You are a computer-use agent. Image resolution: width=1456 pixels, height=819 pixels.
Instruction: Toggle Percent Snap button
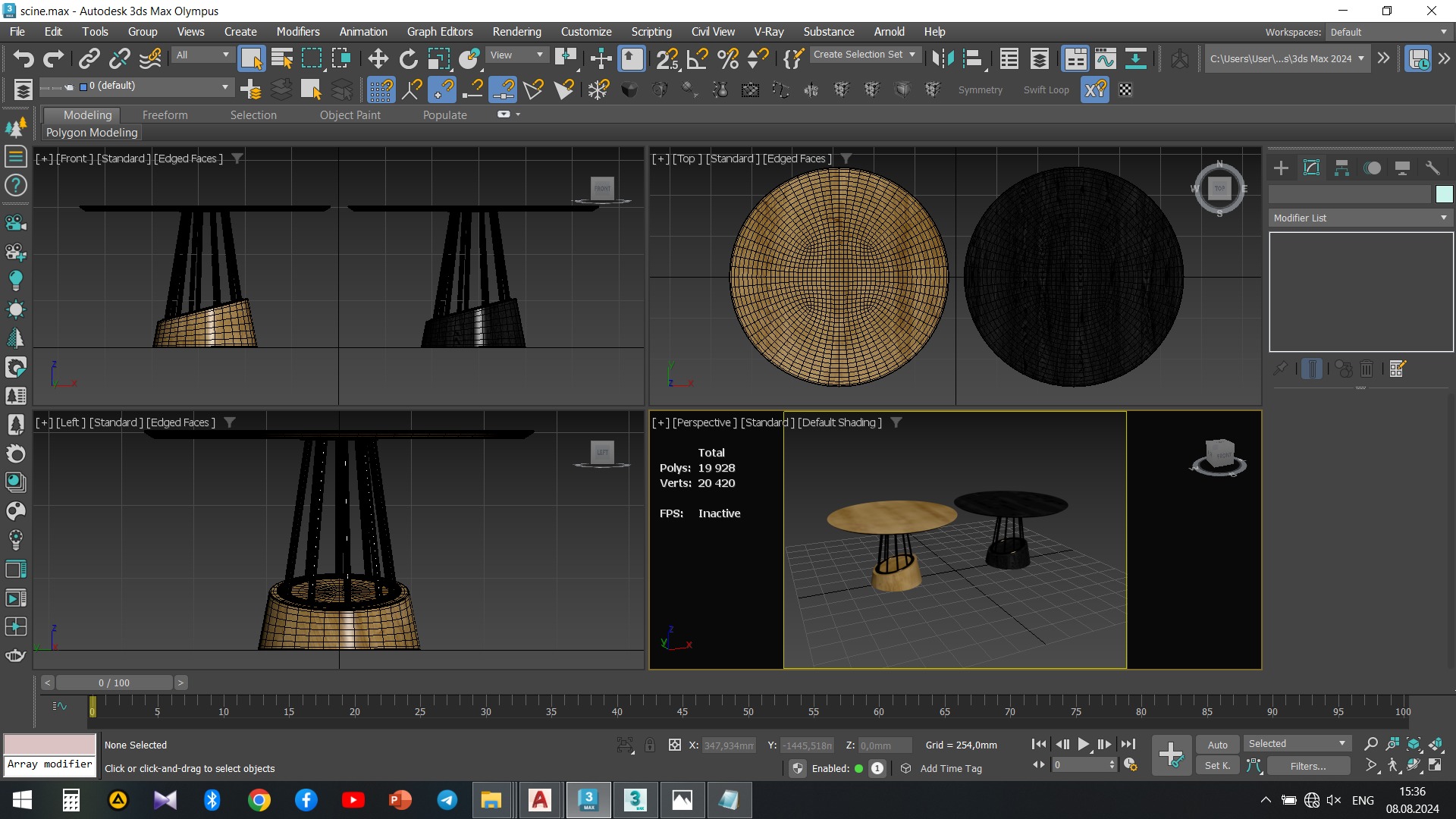coord(727,58)
